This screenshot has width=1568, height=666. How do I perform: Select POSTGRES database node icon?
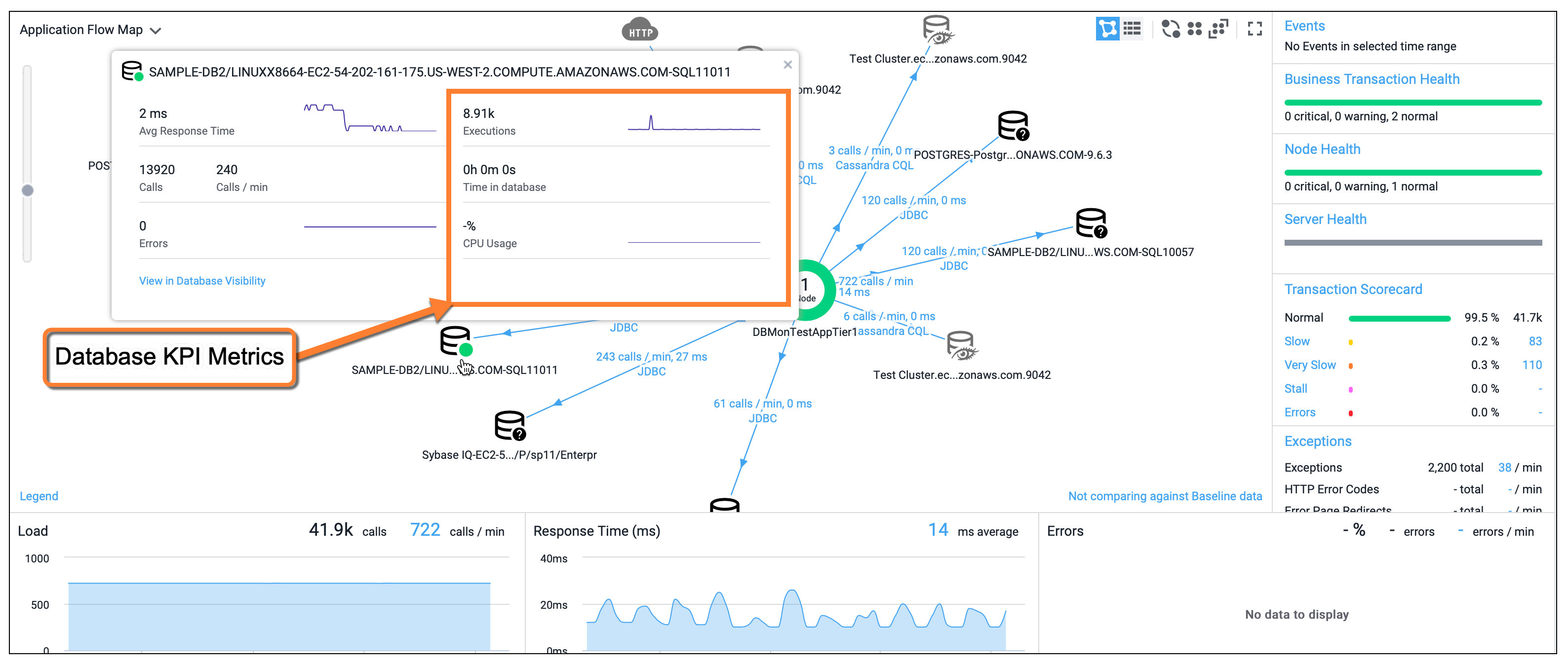point(1014,125)
